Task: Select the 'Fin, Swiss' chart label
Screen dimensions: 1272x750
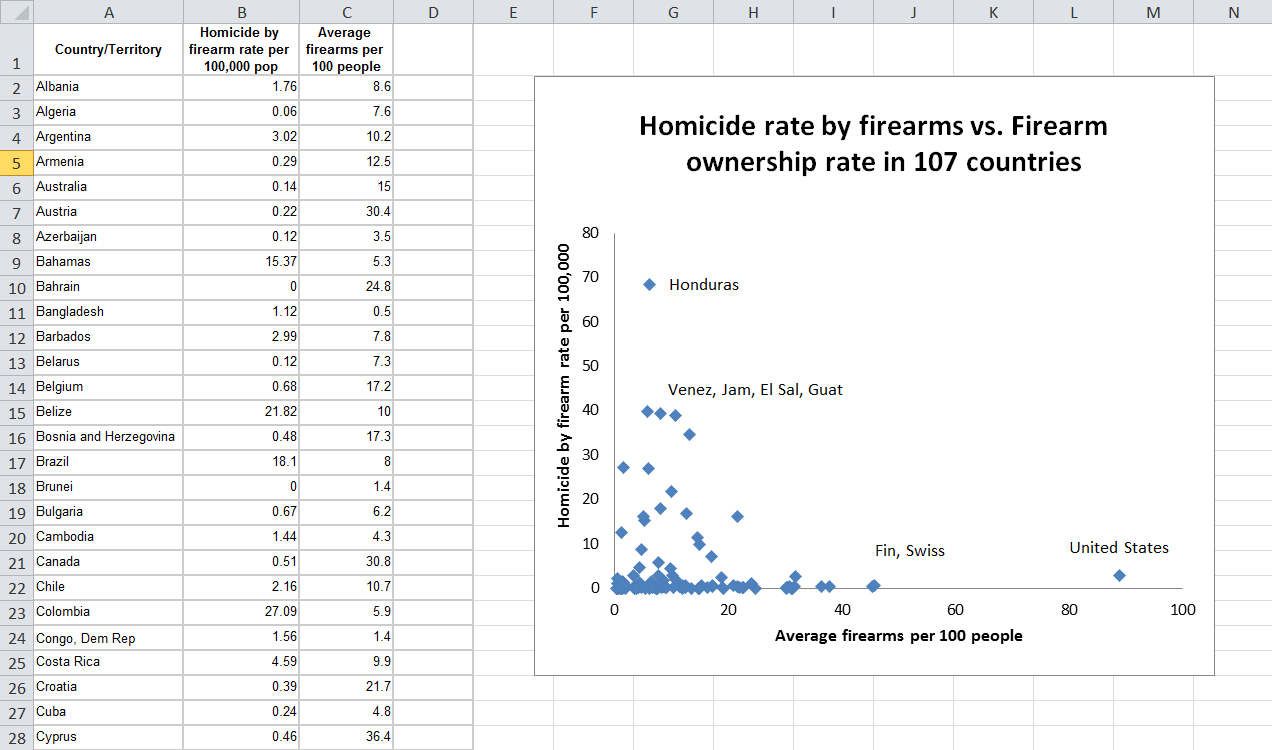Action: point(909,551)
